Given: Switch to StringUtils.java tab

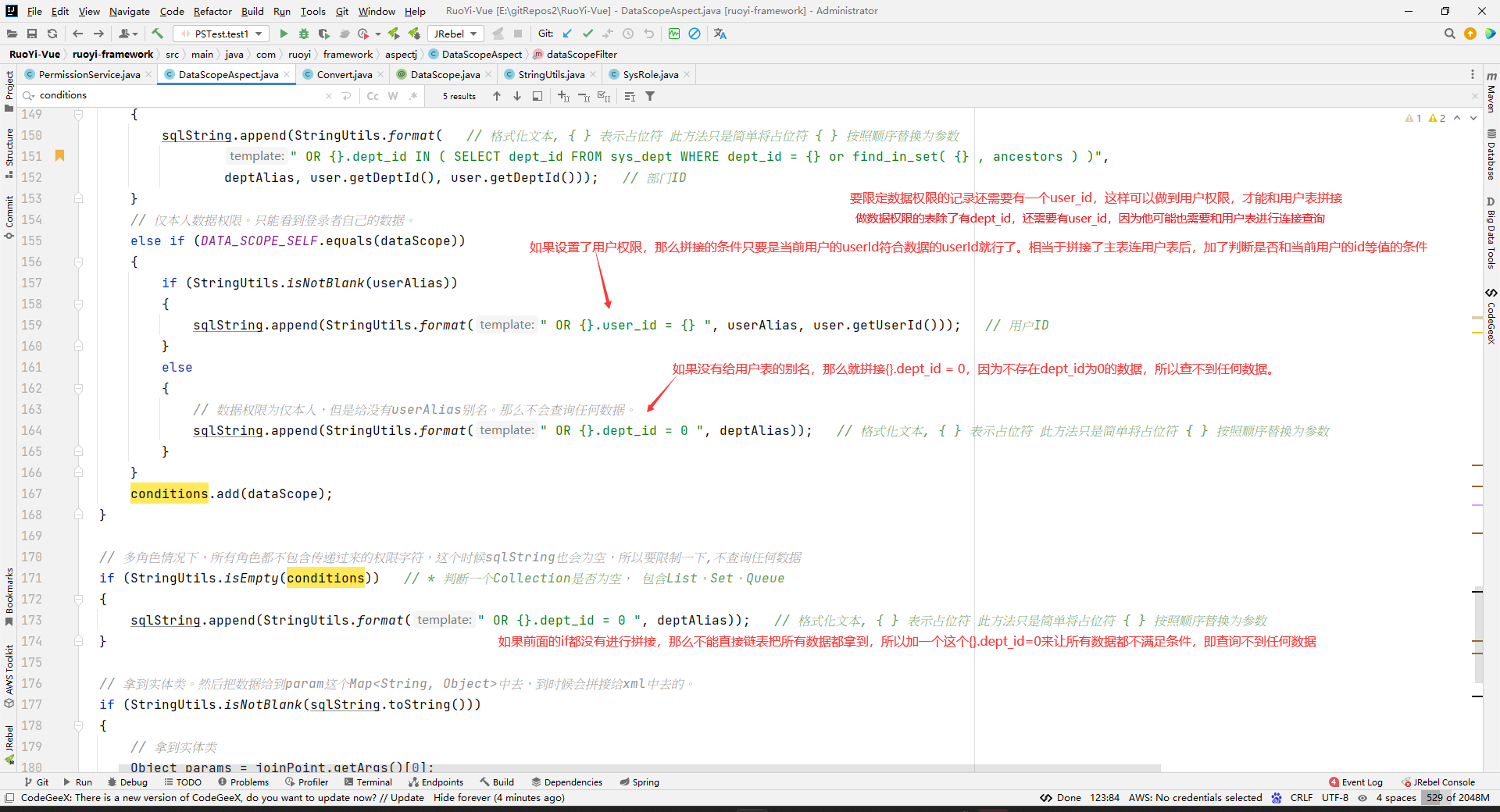Looking at the screenshot, I should [x=551, y=74].
